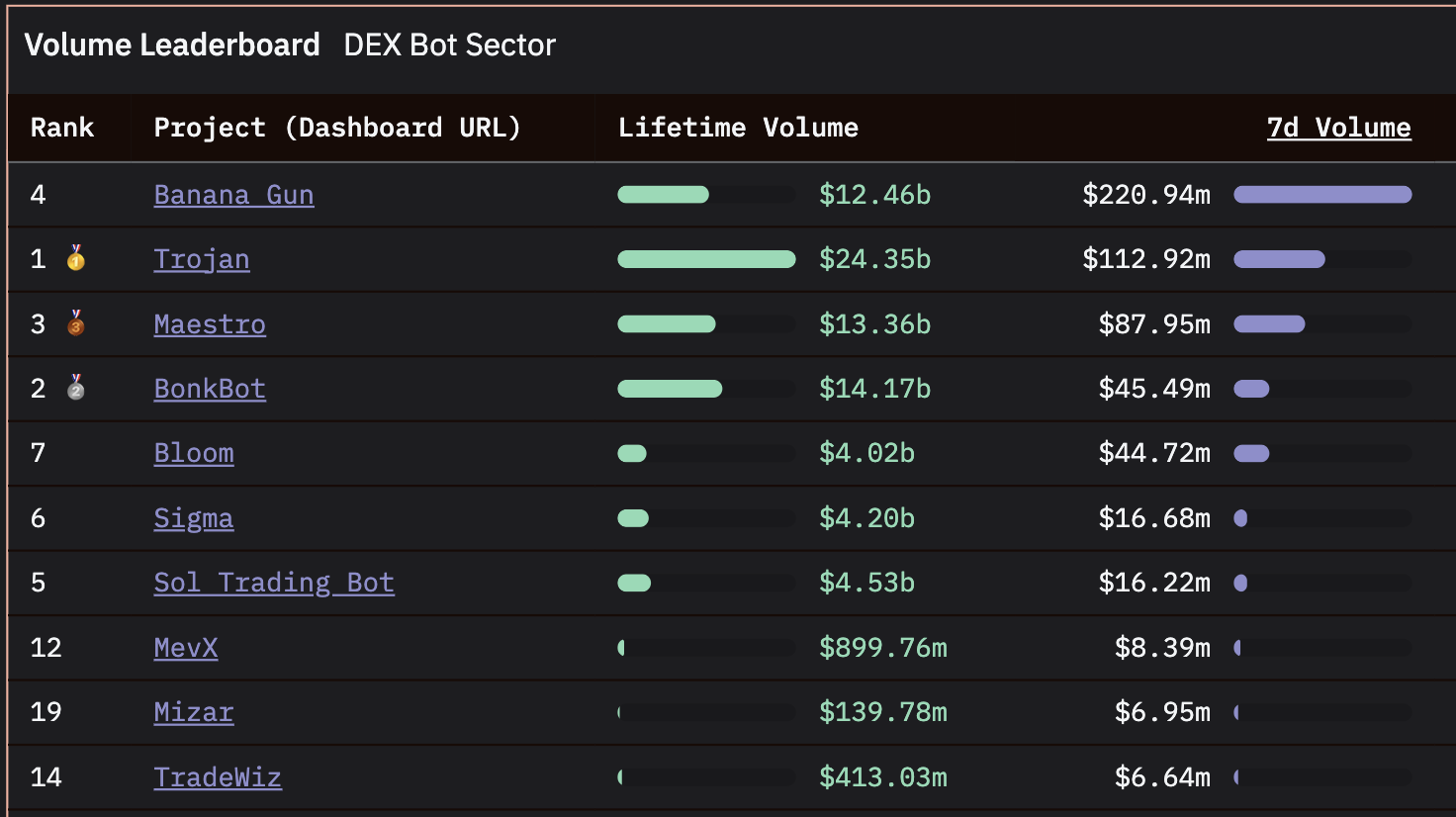Click Maestro's purple 7d volume bar
The height and width of the screenshot is (817, 1456).
pyautogui.click(x=1269, y=324)
